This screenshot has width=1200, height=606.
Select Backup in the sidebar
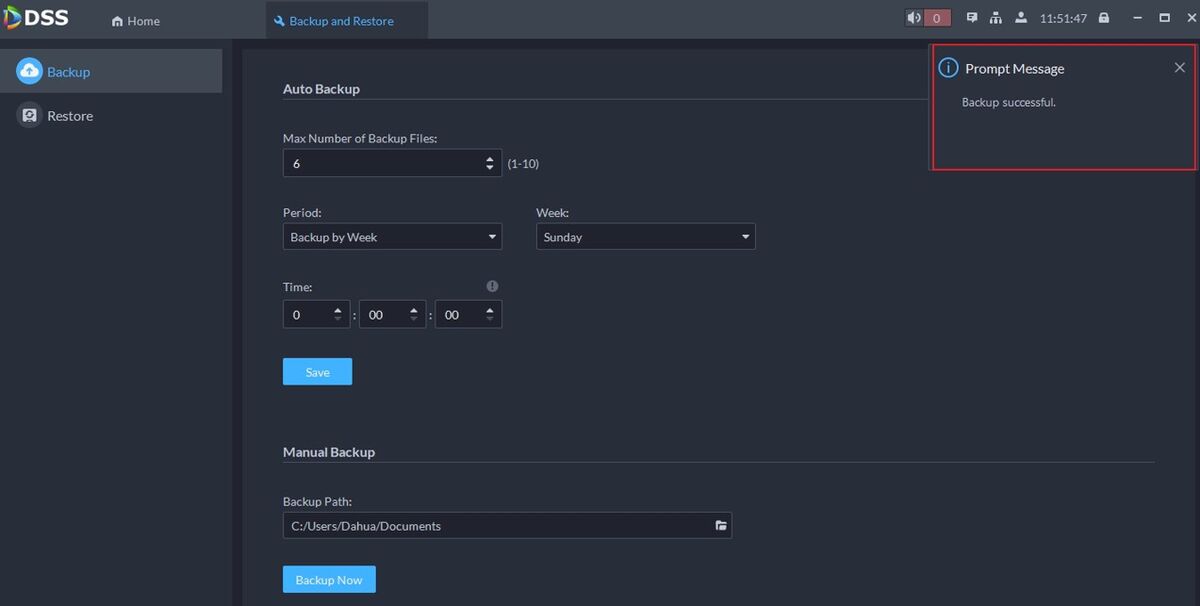coord(68,72)
